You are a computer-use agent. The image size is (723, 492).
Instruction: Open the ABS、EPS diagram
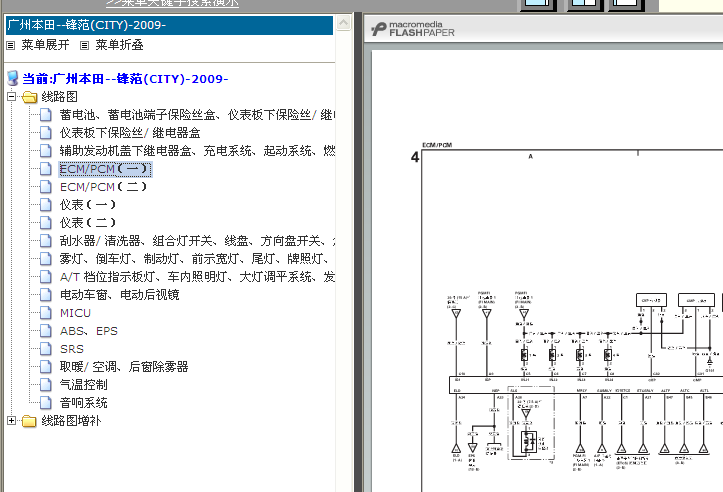[x=89, y=331]
